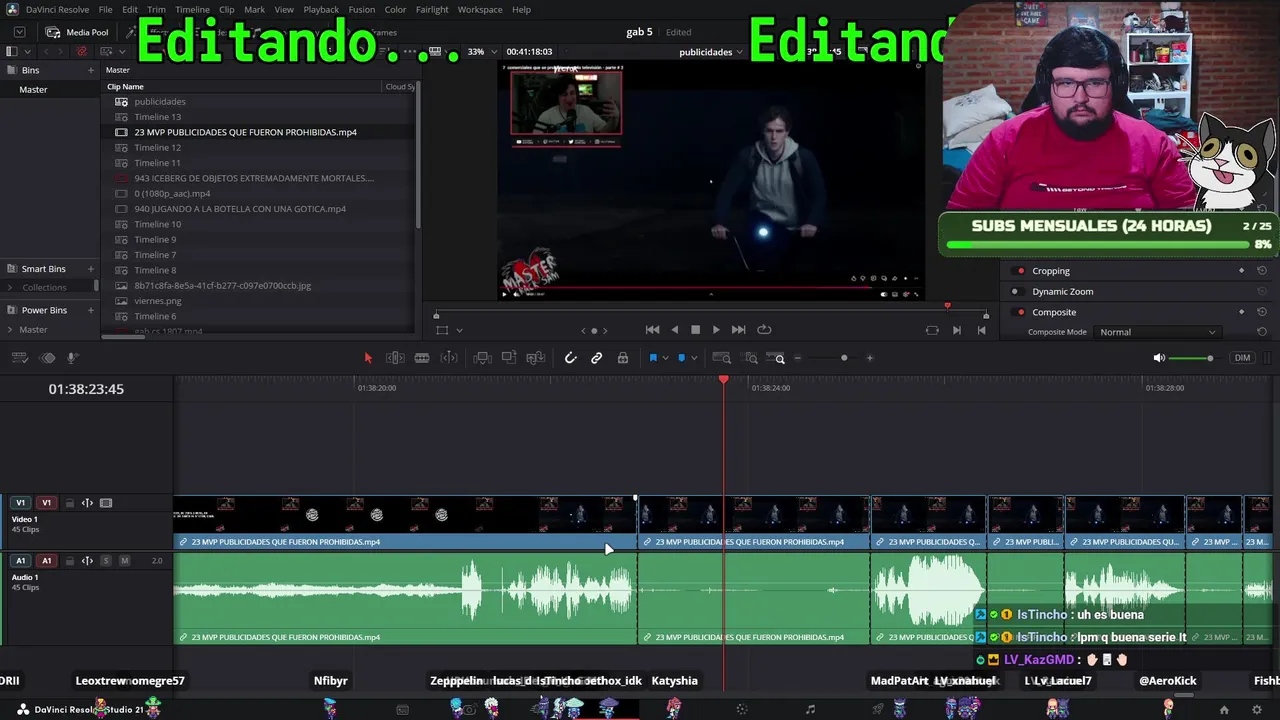
Task: Activate the Trim Edit Mode tool
Action: [395, 358]
